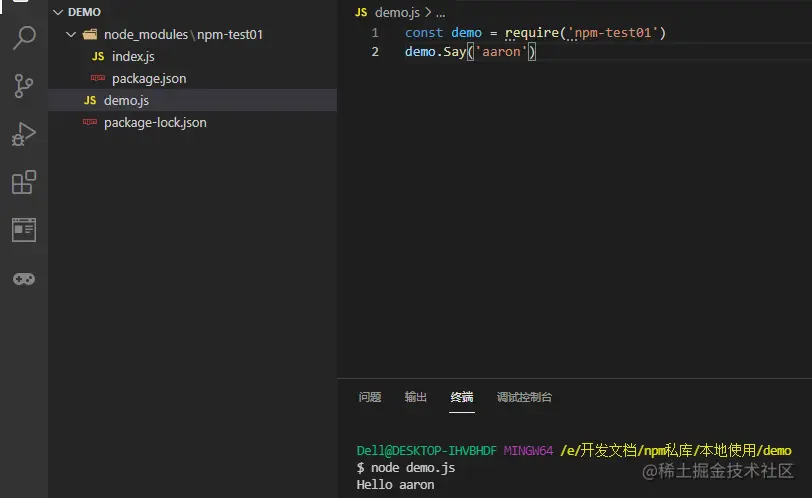Click the game controller icon in activity bar

pyautogui.click(x=24, y=280)
